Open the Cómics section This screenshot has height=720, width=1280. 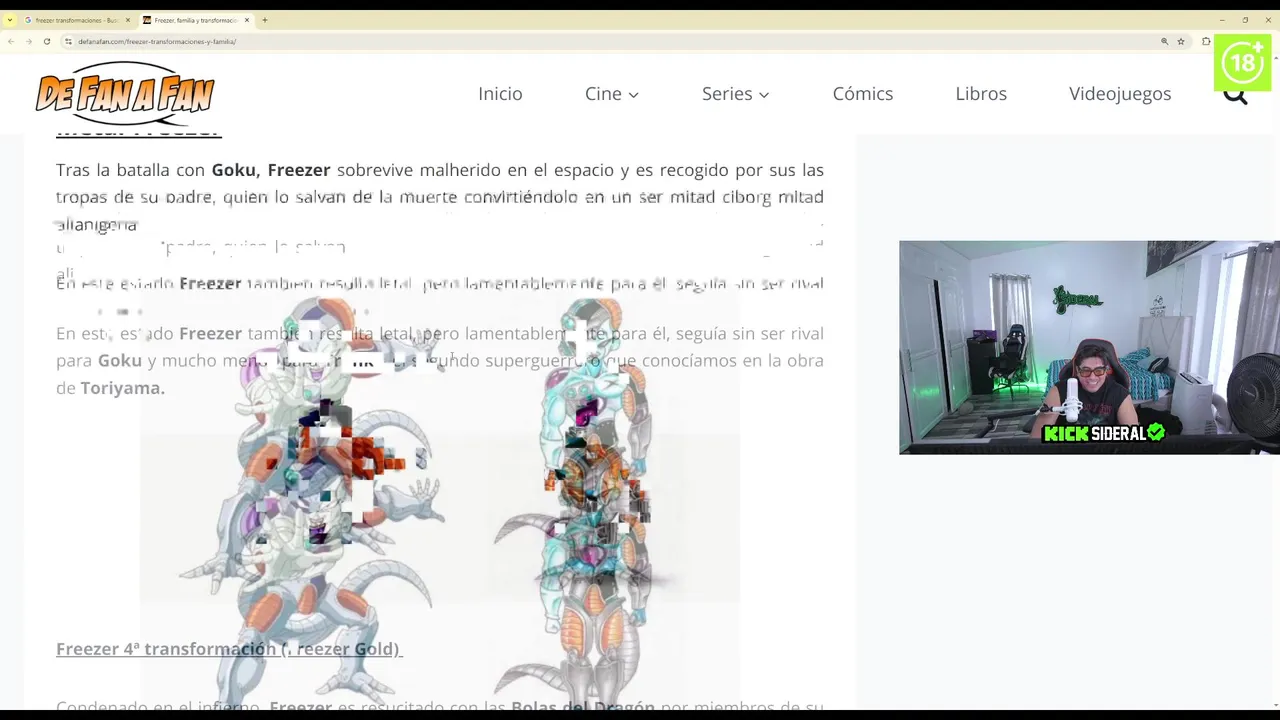click(863, 93)
